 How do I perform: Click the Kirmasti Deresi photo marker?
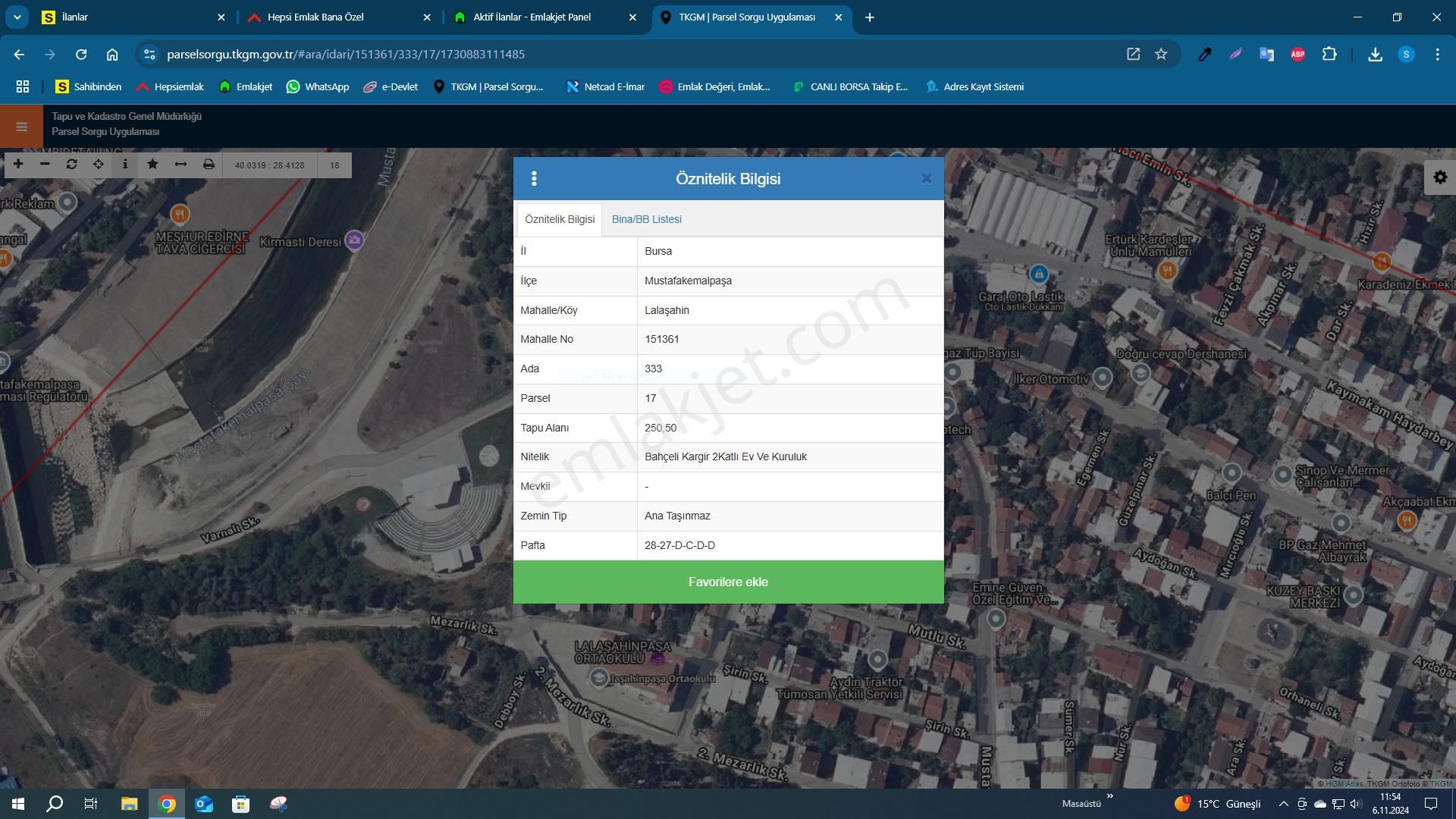click(353, 240)
